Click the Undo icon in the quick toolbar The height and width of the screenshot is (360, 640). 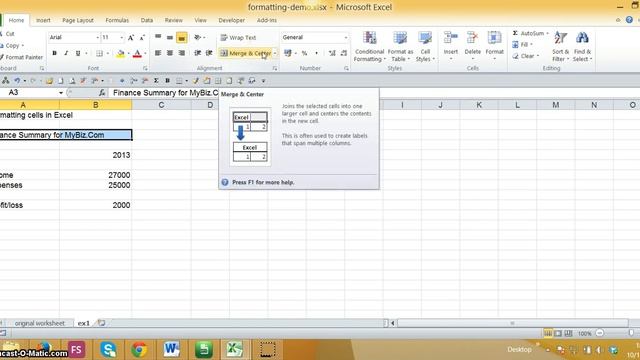tap(17, 81)
